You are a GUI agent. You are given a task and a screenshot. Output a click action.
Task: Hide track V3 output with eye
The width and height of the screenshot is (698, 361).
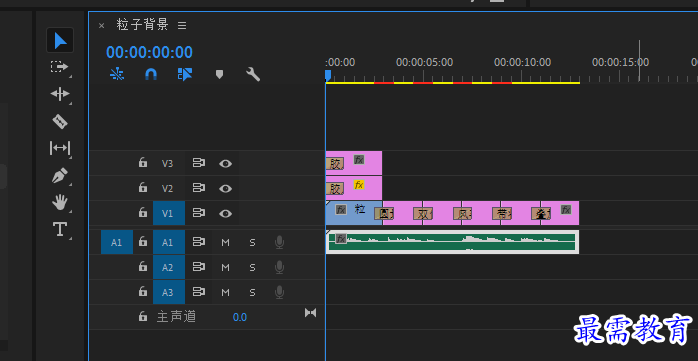click(226, 164)
